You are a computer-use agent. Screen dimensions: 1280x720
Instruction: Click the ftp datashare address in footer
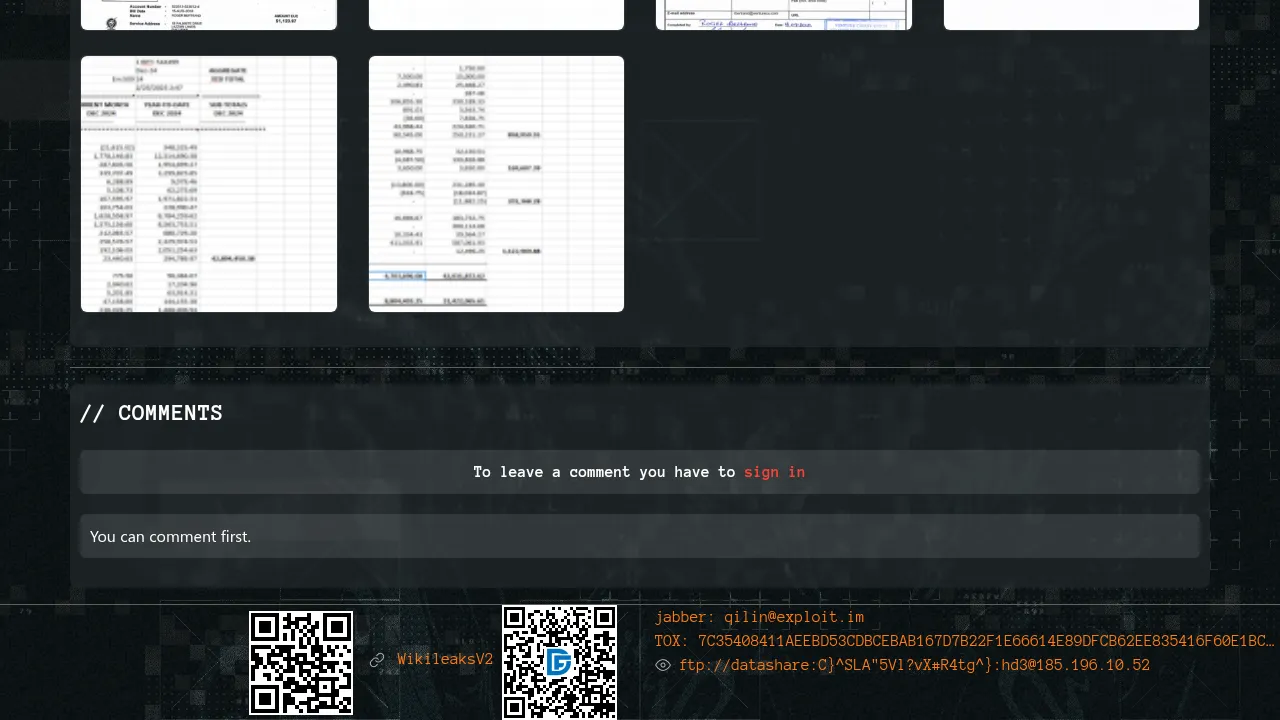pyautogui.click(x=914, y=665)
